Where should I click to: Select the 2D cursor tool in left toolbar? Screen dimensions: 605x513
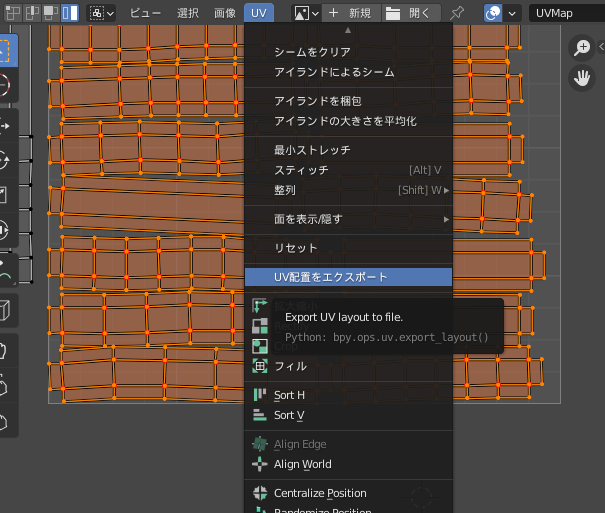point(7,84)
